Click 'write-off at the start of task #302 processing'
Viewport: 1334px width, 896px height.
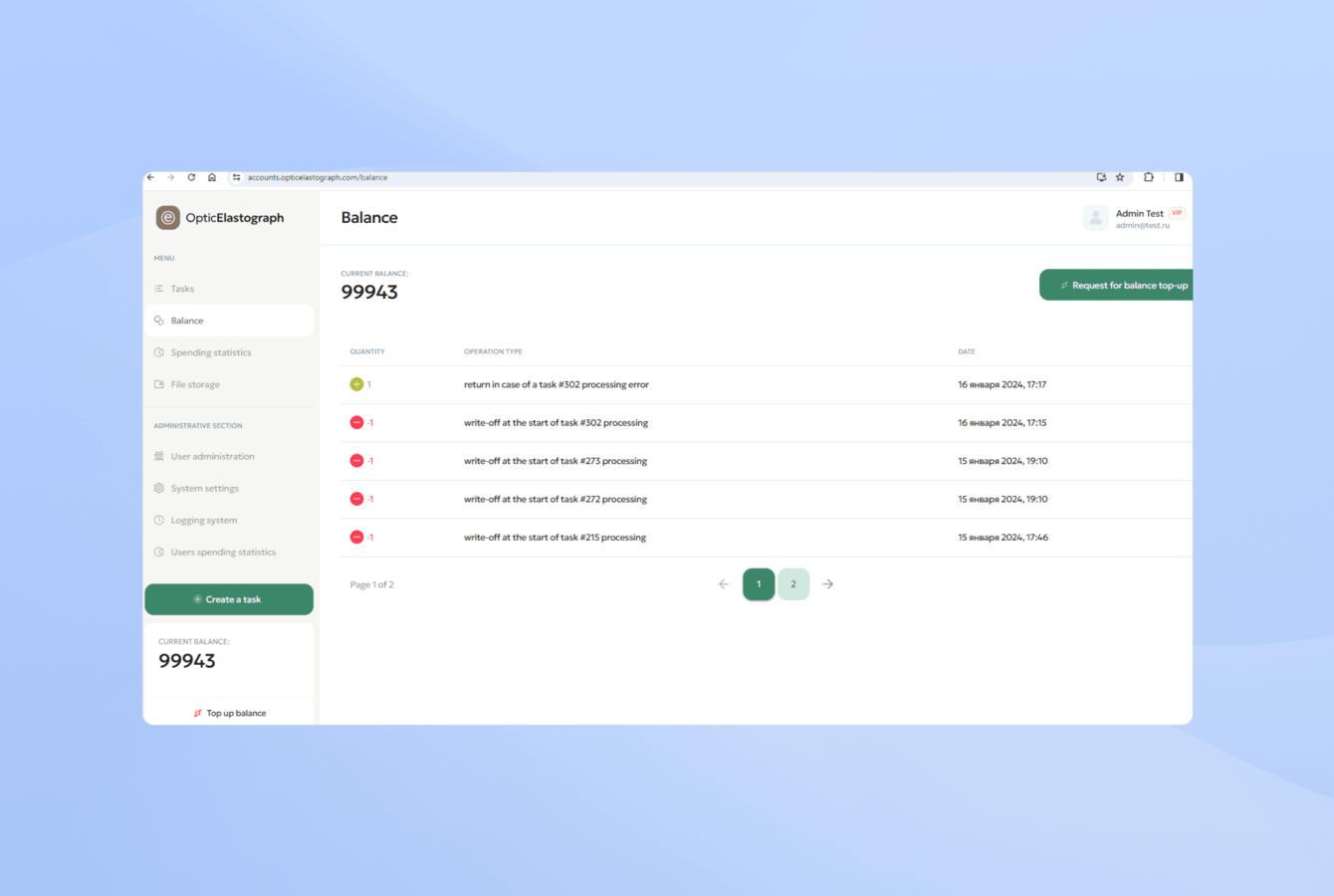(x=556, y=423)
